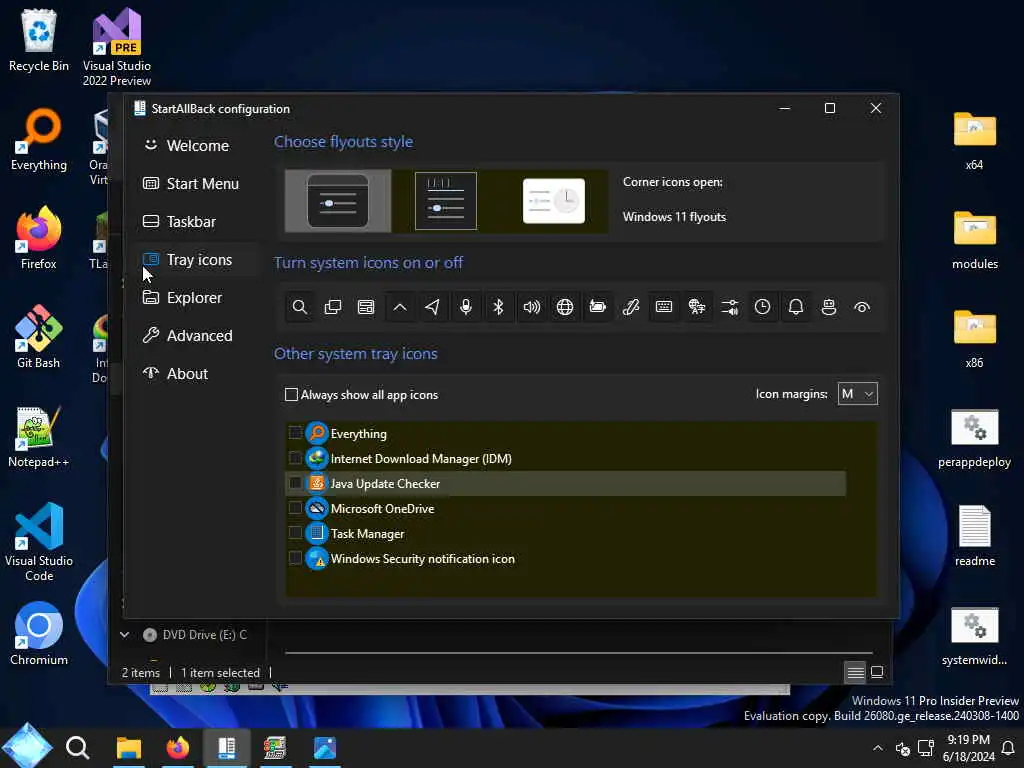This screenshot has height=768, width=1024.
Task: Open the notification bell in taskbar
Action: pyautogui.click(x=1008, y=748)
